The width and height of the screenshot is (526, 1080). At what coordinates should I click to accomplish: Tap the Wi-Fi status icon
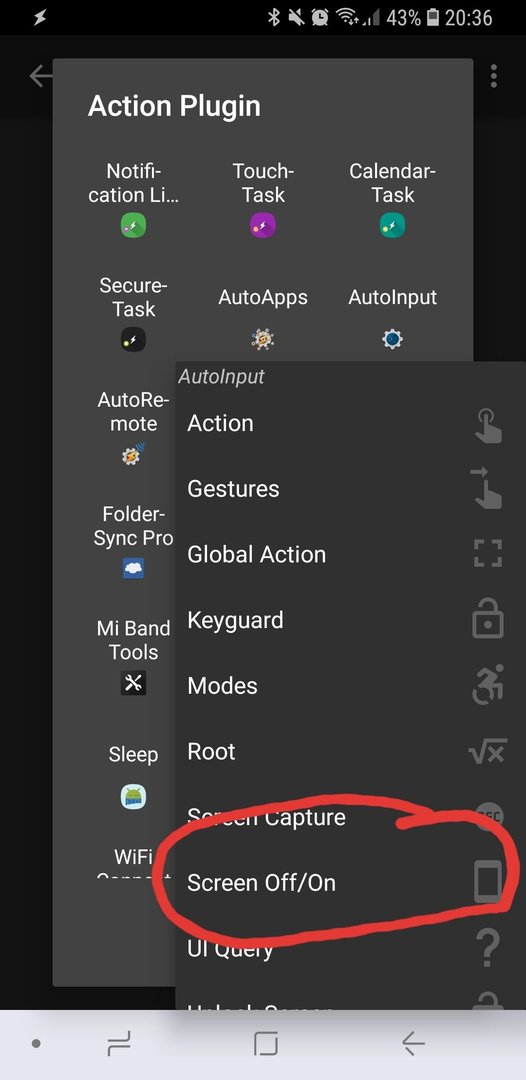point(349,17)
